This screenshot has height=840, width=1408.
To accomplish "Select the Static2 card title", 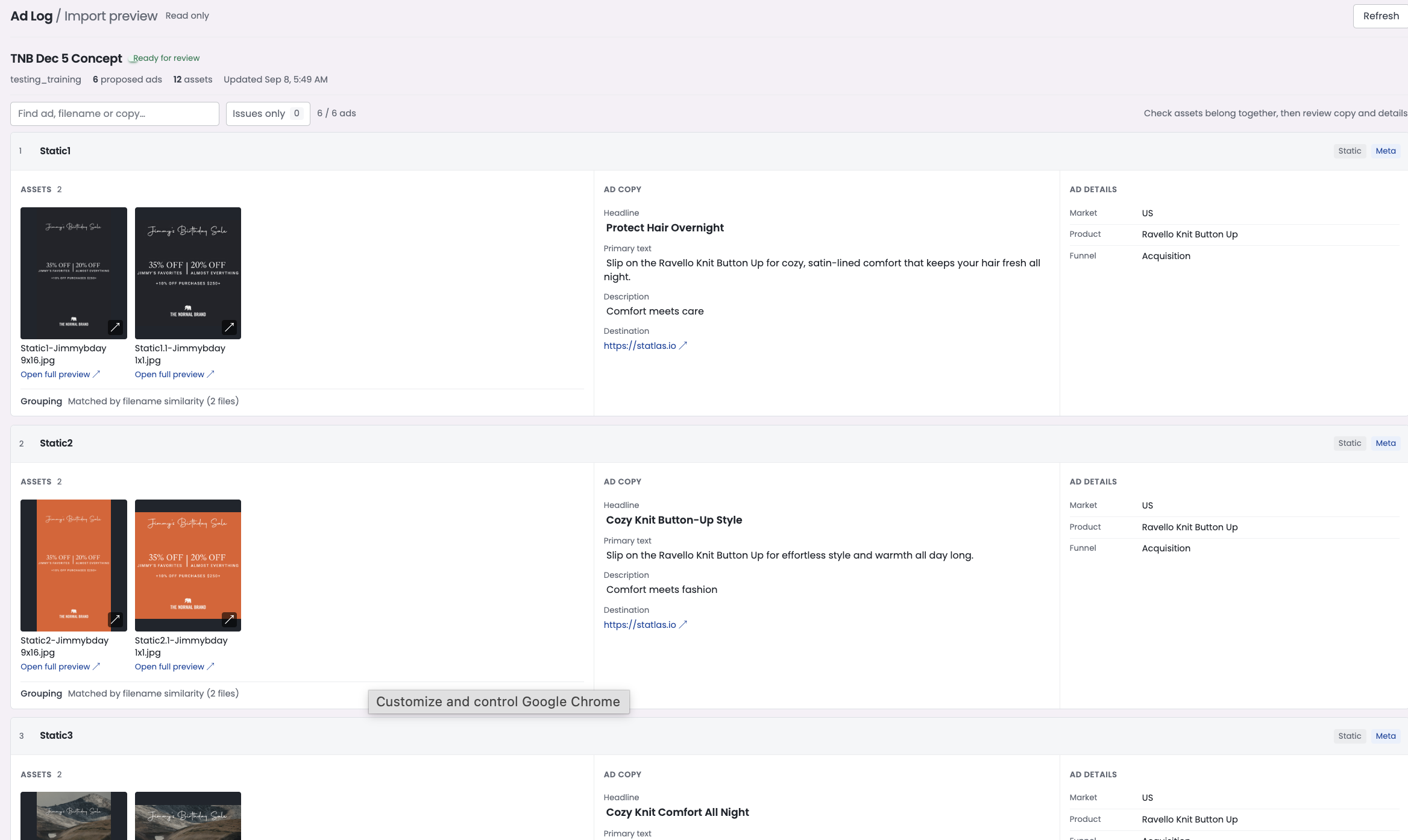I will point(56,444).
